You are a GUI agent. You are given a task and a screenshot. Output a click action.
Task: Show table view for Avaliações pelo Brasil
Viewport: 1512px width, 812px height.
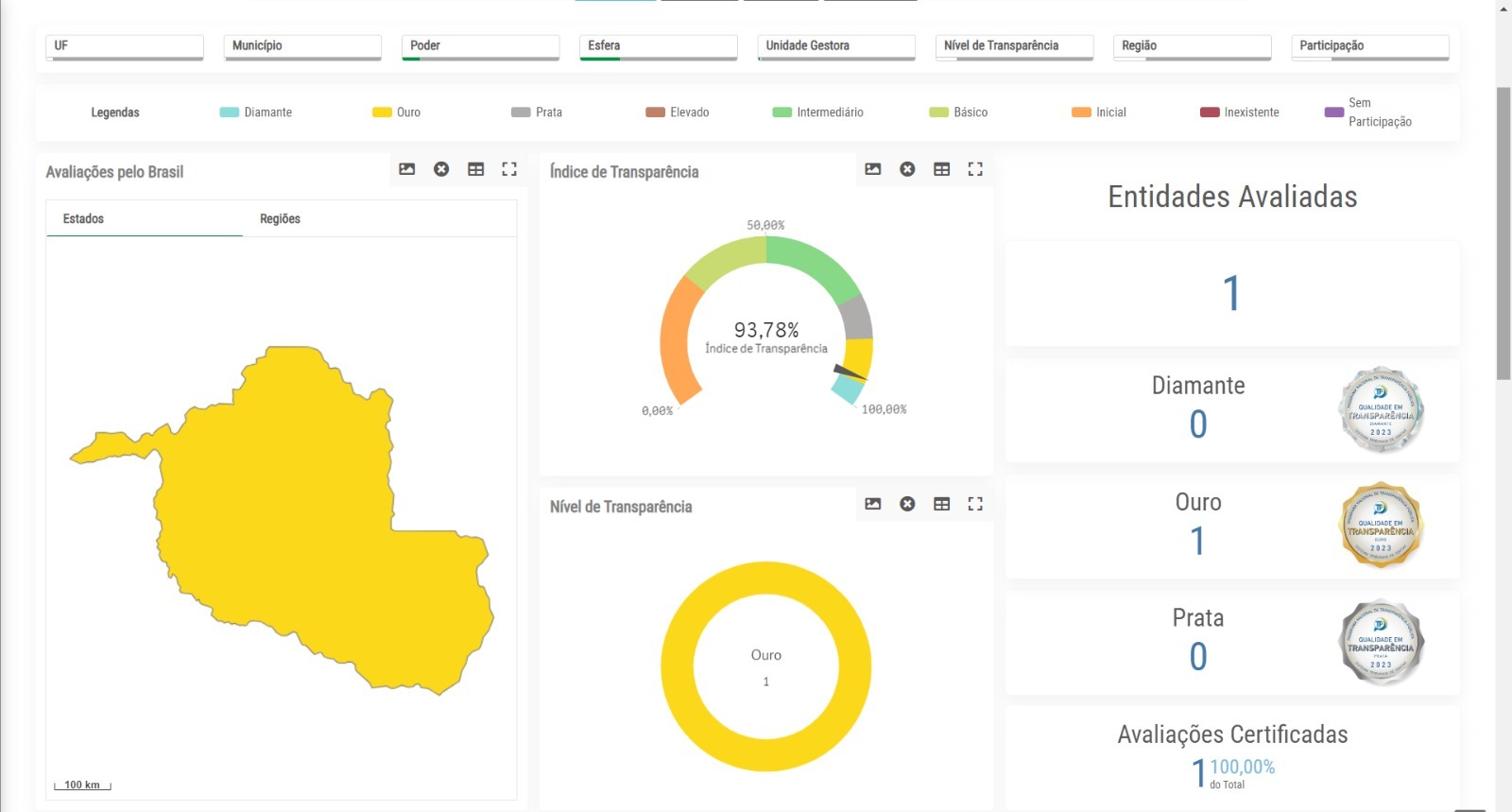475,169
